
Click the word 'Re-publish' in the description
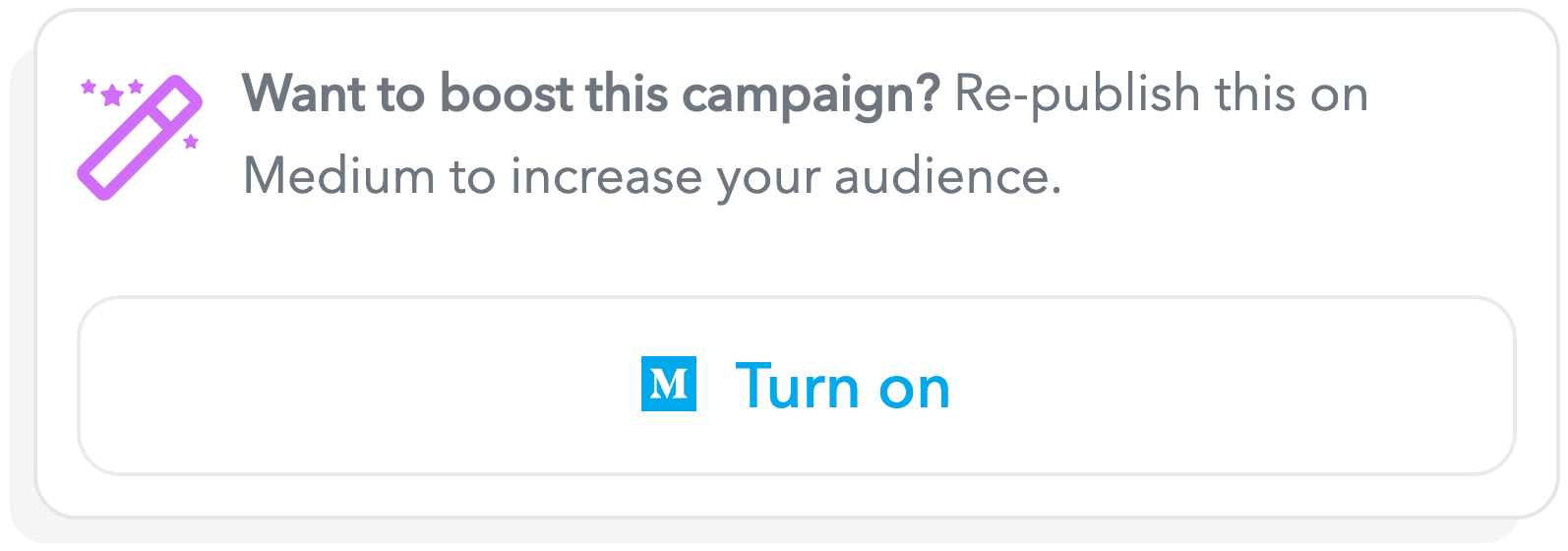1078,95
